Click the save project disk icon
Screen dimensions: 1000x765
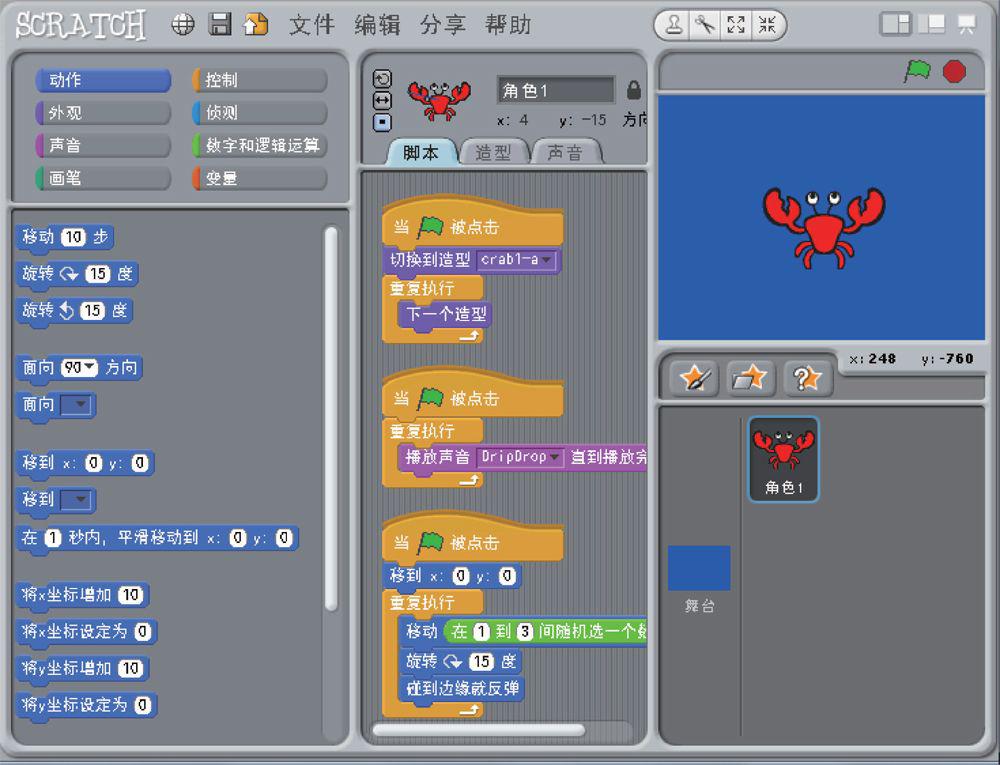220,25
